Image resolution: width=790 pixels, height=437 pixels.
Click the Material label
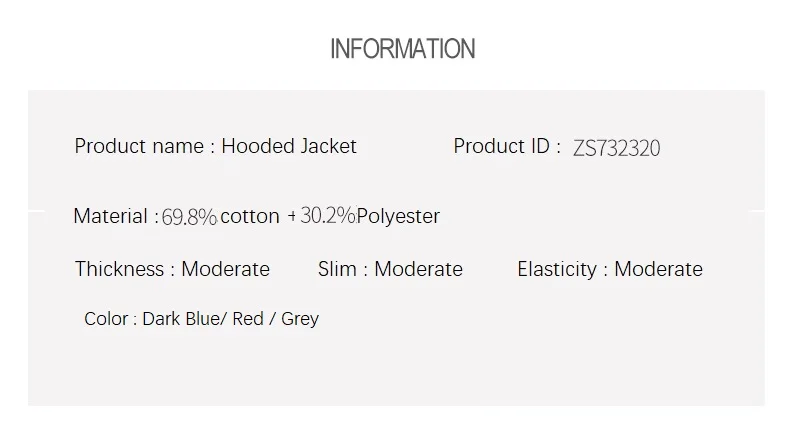[110, 216]
